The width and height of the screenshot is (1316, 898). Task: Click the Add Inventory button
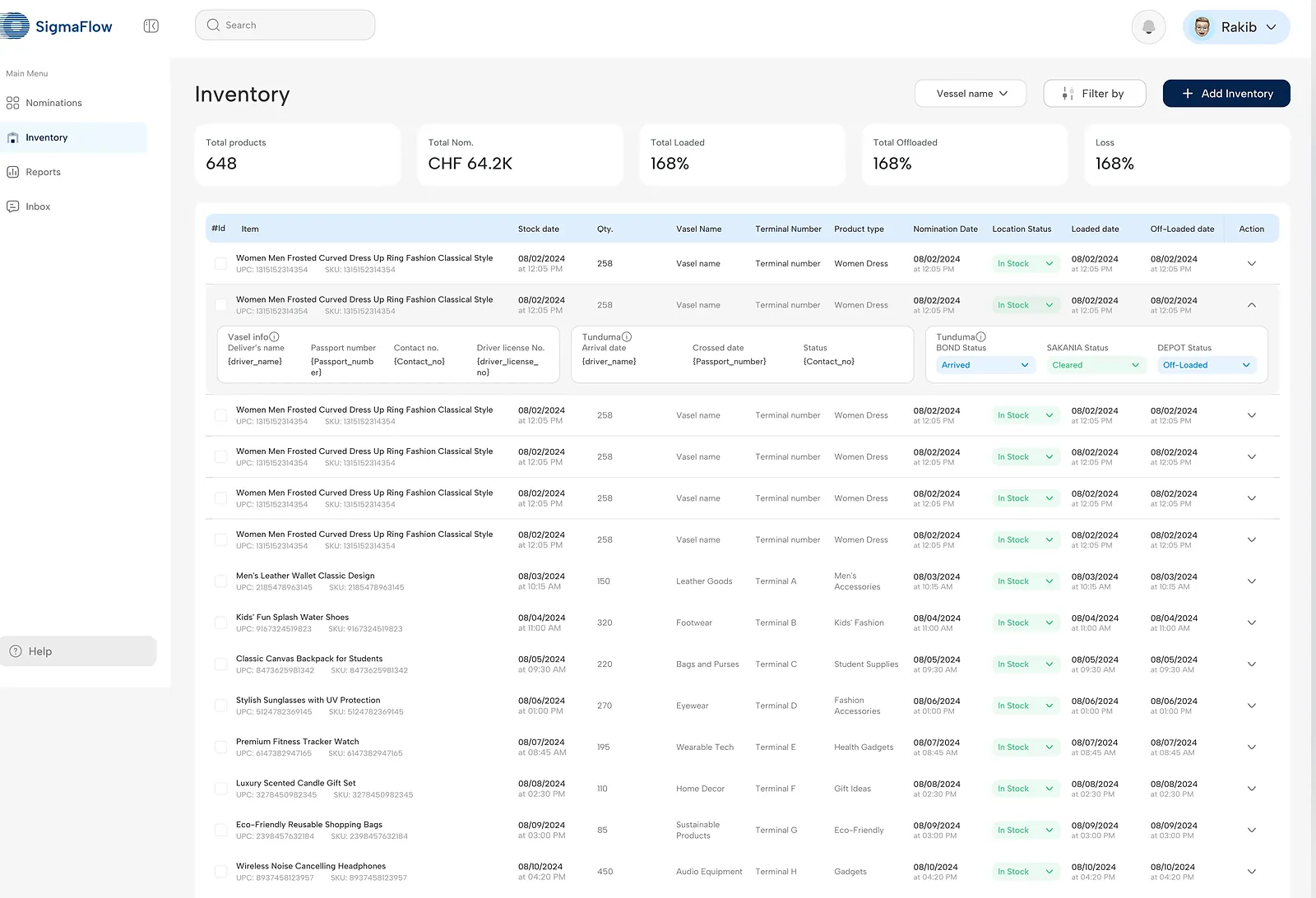click(1226, 94)
